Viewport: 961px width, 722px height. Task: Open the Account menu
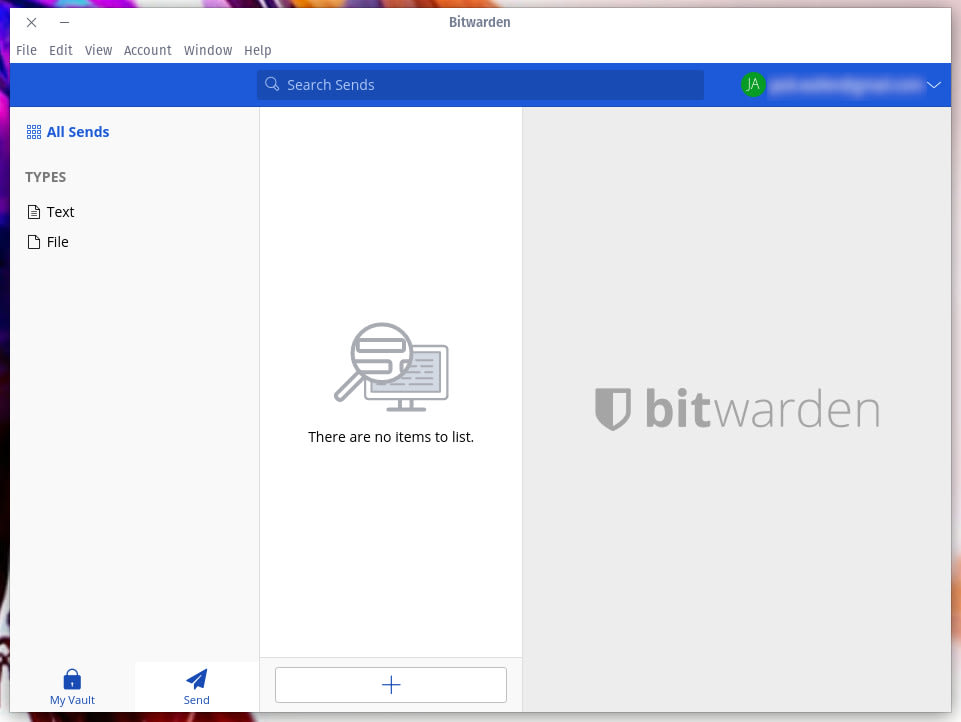coord(148,50)
